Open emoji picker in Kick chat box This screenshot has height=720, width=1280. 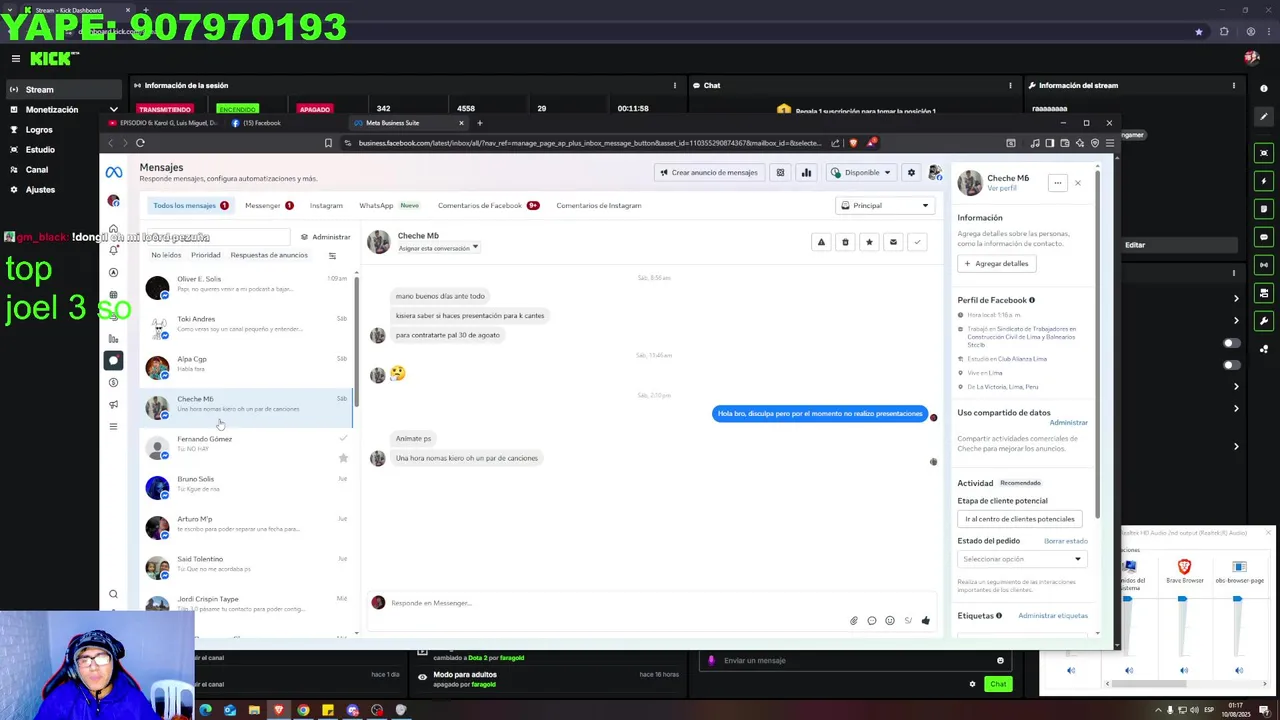coord(1000,660)
